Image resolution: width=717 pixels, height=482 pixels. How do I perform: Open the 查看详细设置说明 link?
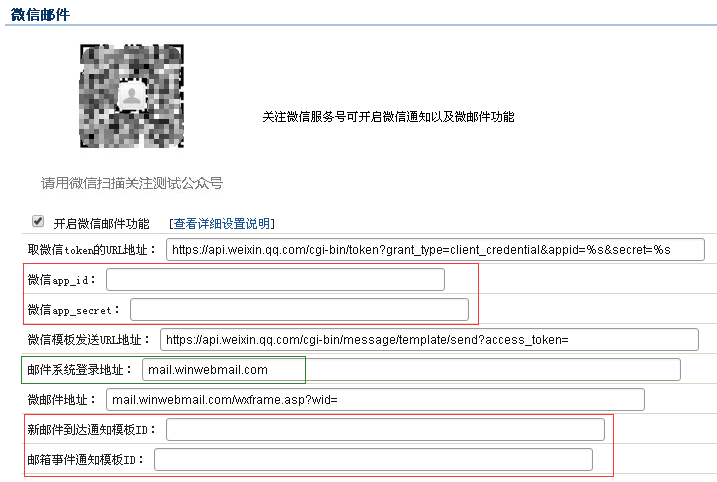[x=222, y=224]
